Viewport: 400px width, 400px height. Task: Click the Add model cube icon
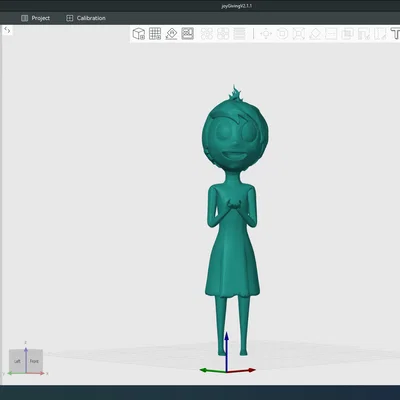139,34
